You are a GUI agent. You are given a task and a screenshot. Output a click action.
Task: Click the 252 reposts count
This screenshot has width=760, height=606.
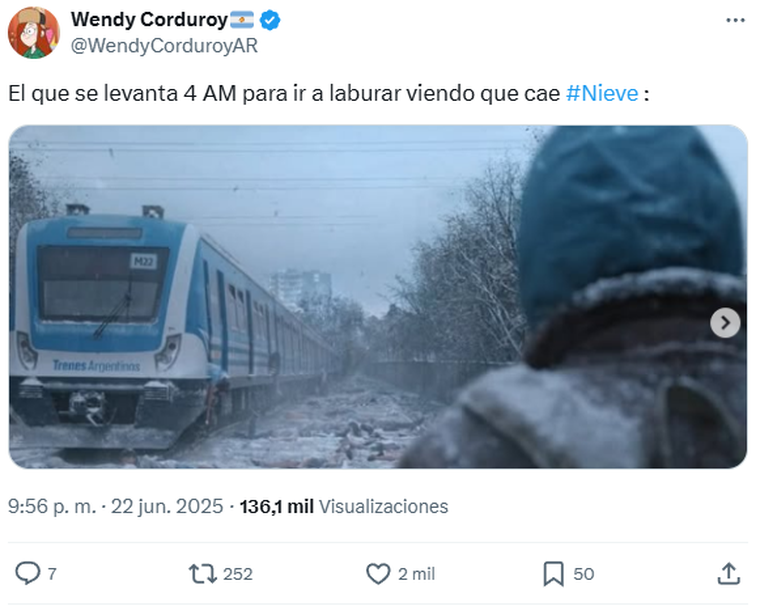tap(238, 574)
